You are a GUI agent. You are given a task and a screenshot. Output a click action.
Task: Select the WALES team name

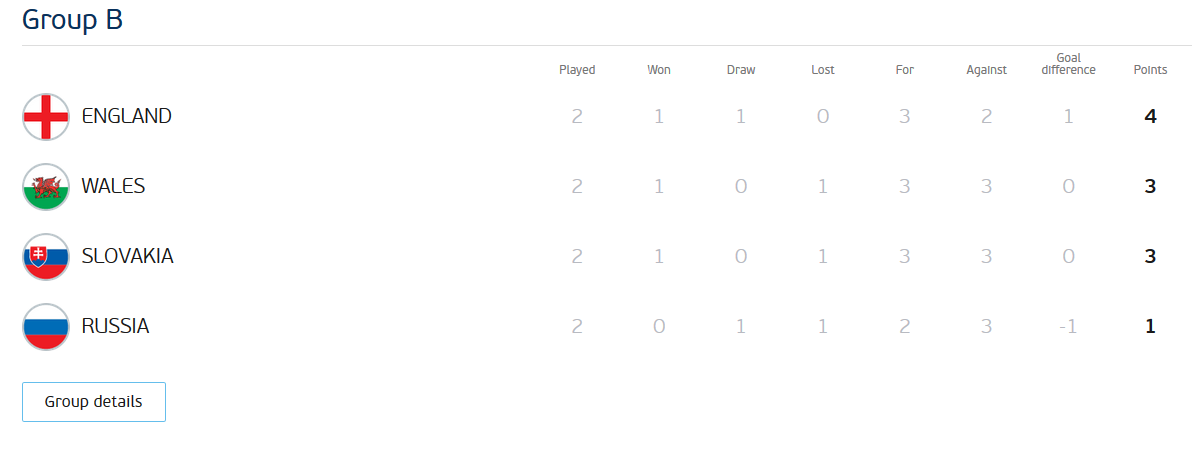[113, 186]
